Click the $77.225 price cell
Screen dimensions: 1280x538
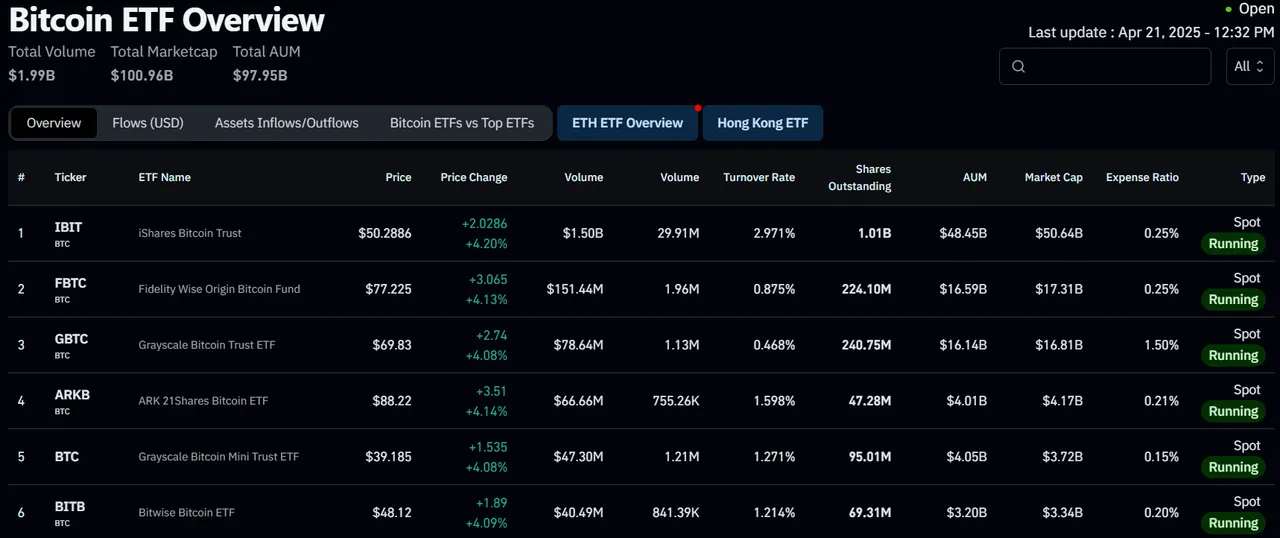tap(388, 289)
